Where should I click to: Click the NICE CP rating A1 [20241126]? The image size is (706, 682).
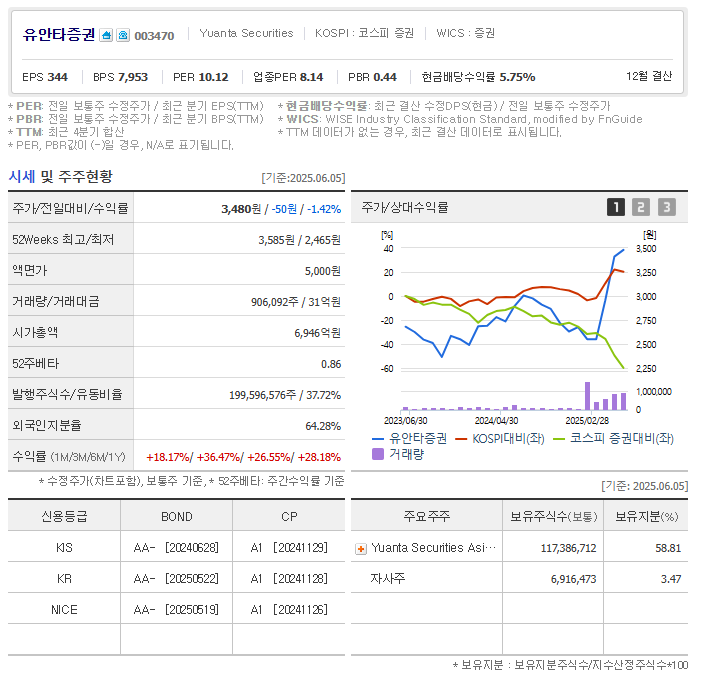pos(289,610)
